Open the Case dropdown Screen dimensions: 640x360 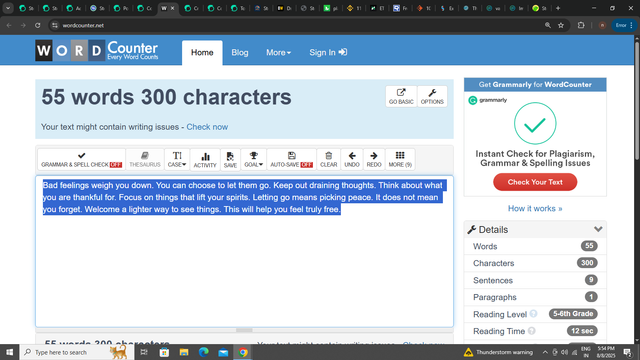pyautogui.click(x=177, y=160)
